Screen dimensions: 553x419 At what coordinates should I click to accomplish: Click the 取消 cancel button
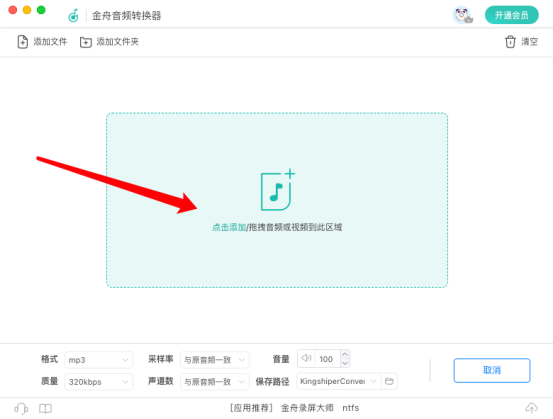[x=492, y=370]
